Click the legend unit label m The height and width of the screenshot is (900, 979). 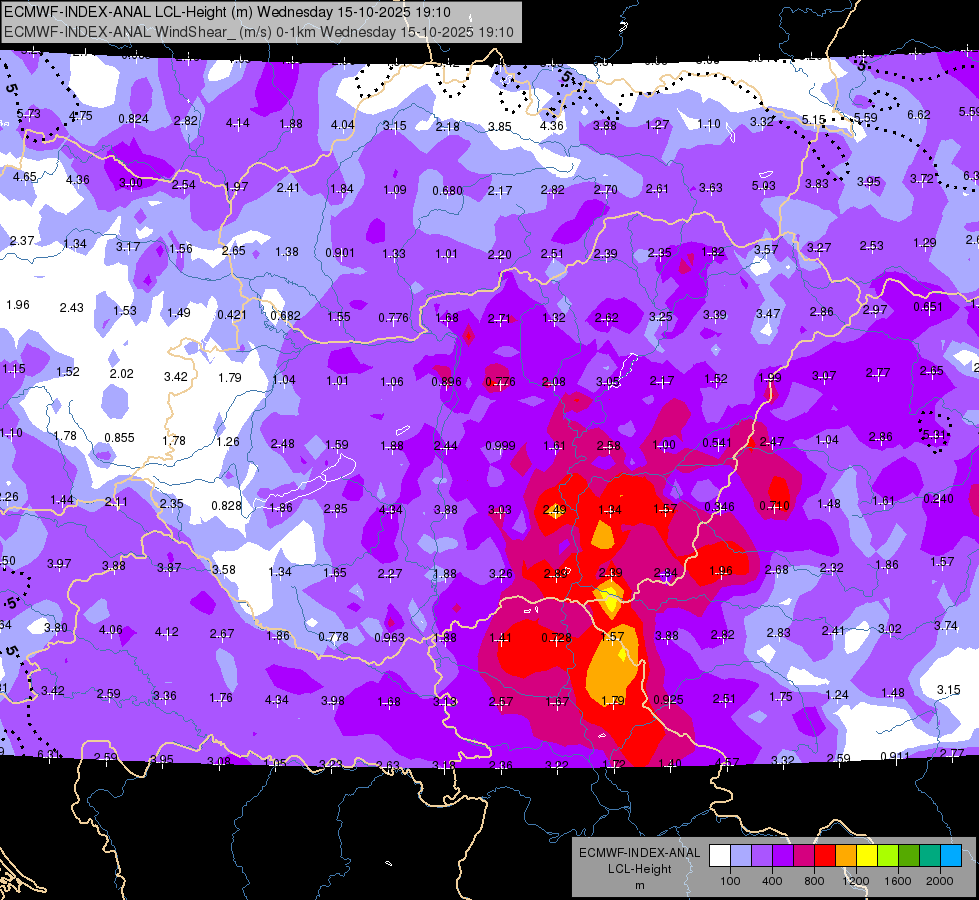[x=639, y=886]
